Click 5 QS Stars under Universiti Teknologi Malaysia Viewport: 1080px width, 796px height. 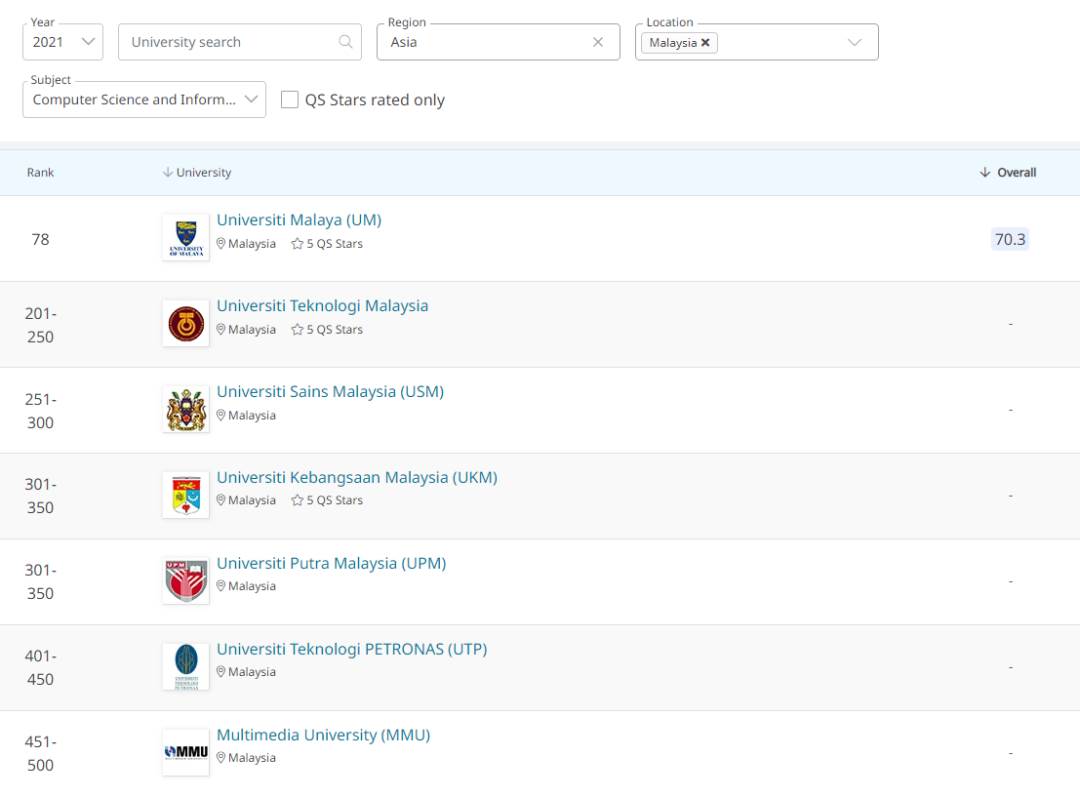coord(334,330)
